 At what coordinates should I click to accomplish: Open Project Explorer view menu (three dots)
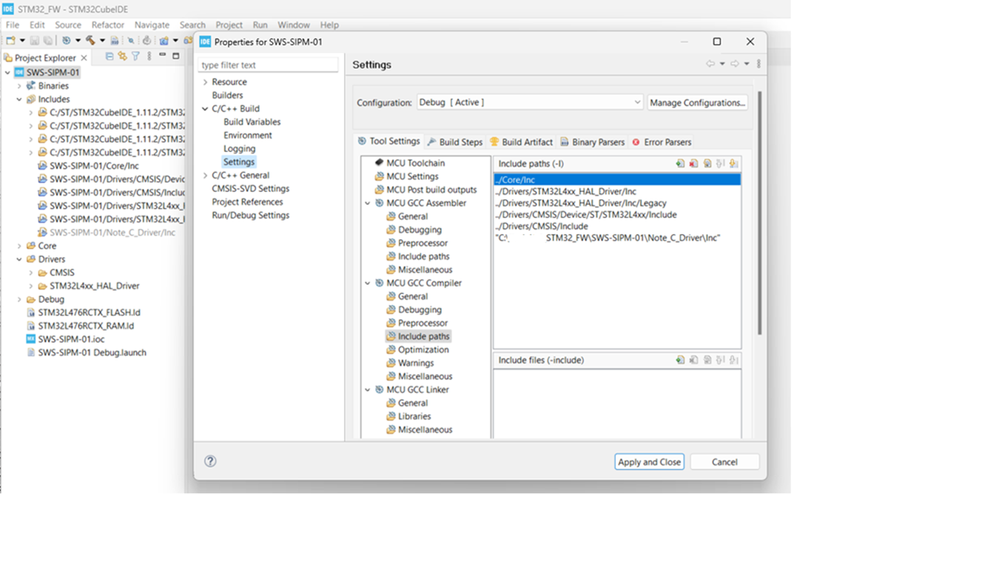(x=149, y=56)
